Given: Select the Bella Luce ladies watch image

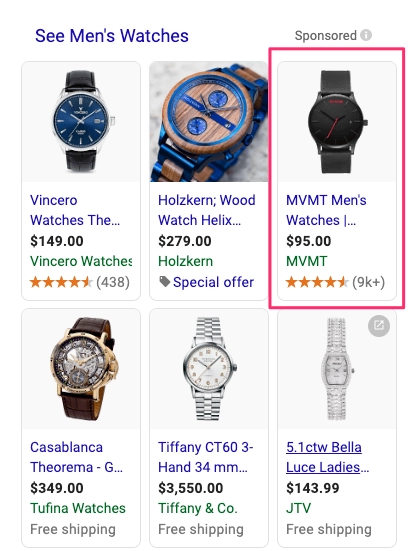Looking at the screenshot, I should 337,369.
